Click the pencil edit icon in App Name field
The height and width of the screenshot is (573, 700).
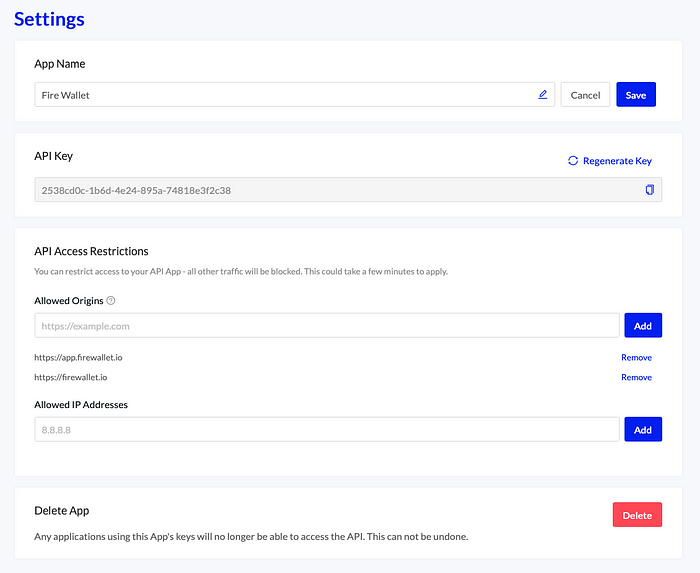coord(543,95)
